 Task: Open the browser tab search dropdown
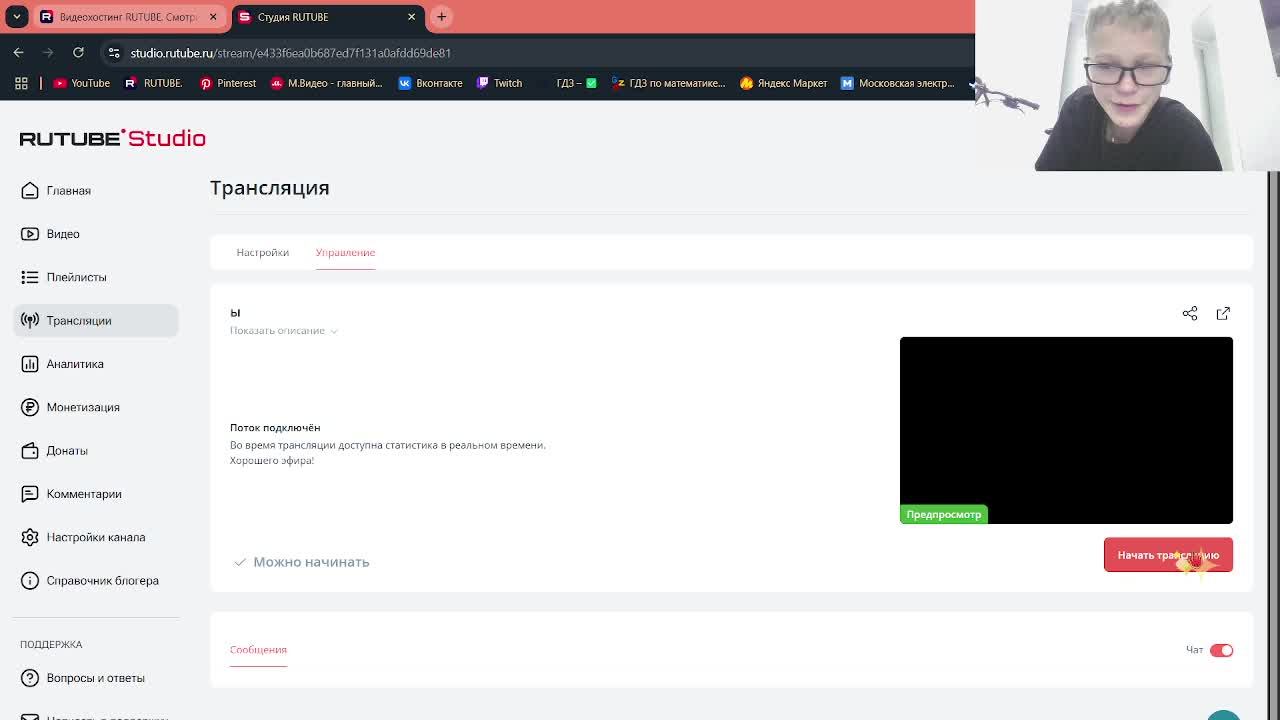[x=17, y=17]
